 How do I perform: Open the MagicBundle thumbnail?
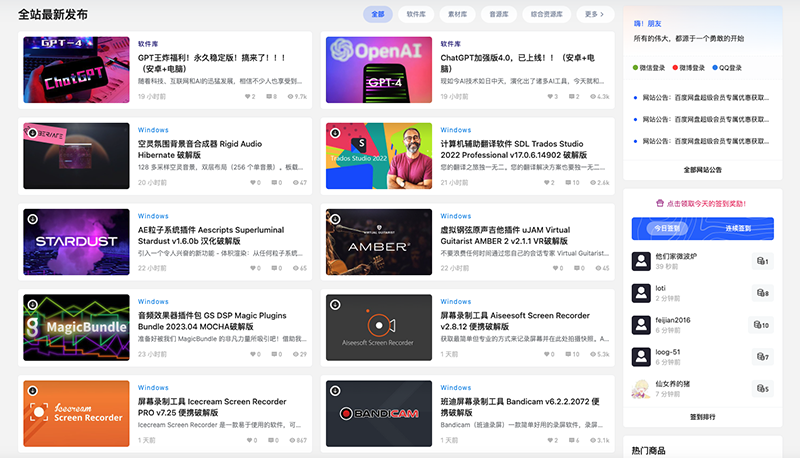tap(77, 327)
